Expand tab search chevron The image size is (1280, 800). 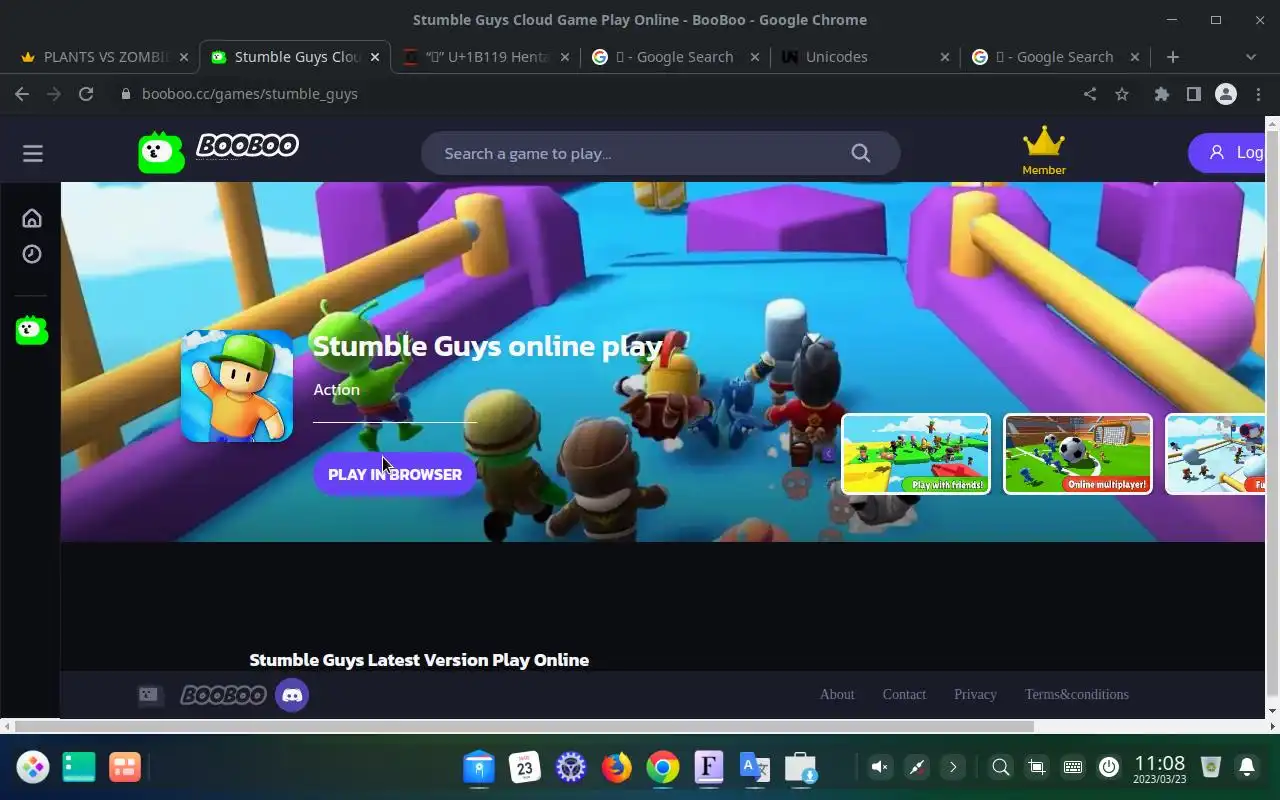pos(1250,57)
